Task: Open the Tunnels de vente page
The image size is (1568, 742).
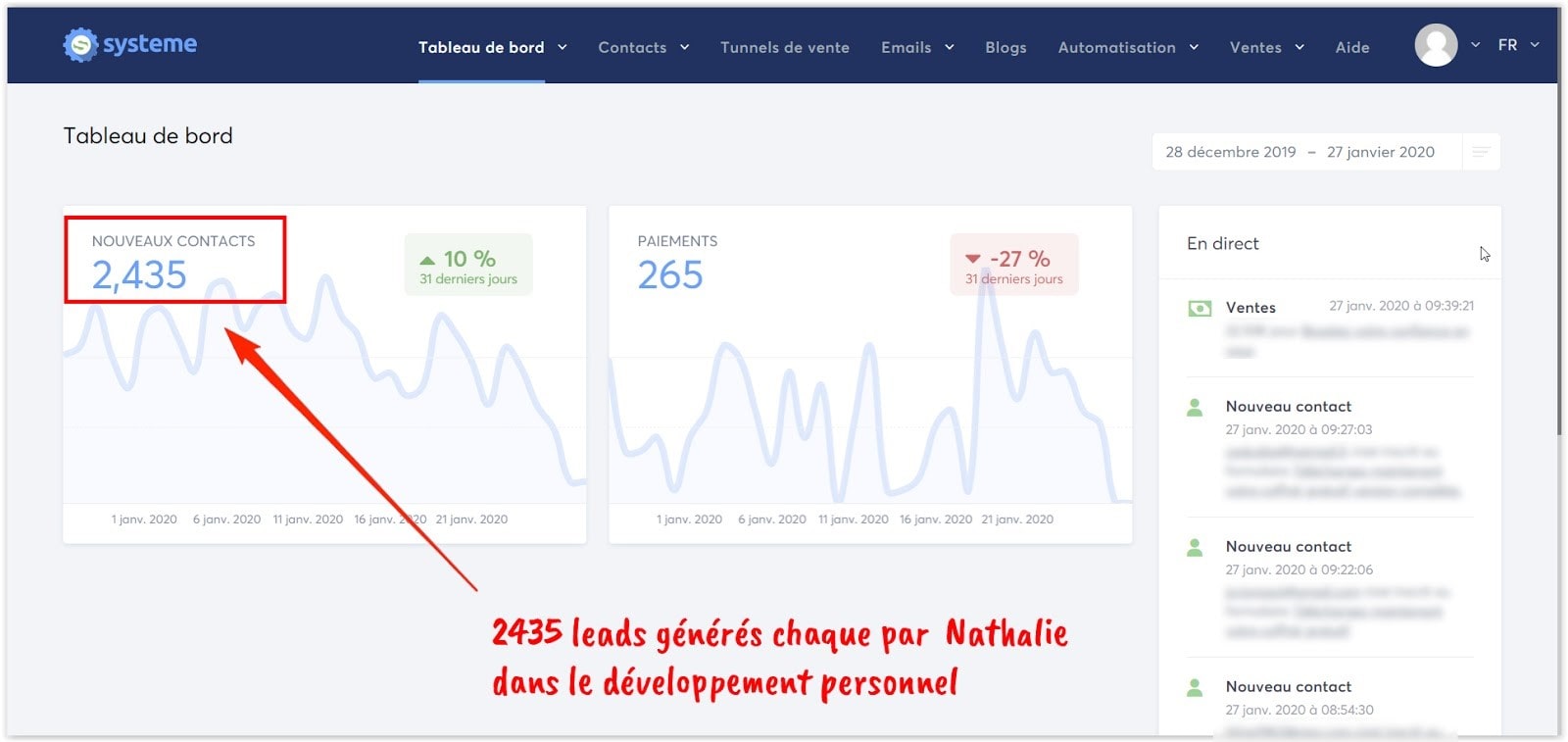Action: pyautogui.click(x=784, y=47)
